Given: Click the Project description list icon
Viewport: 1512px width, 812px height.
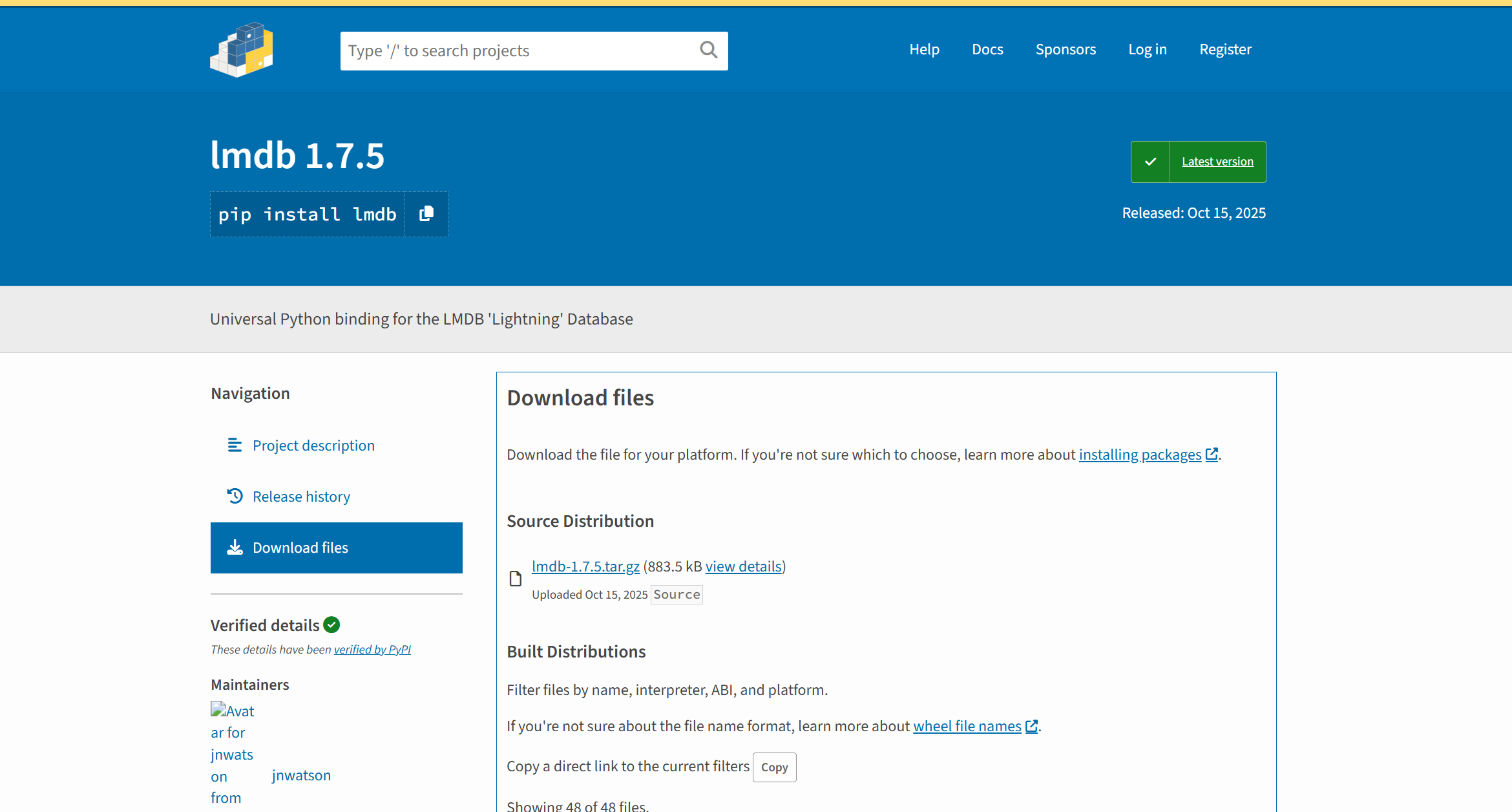Looking at the screenshot, I should pyautogui.click(x=235, y=445).
